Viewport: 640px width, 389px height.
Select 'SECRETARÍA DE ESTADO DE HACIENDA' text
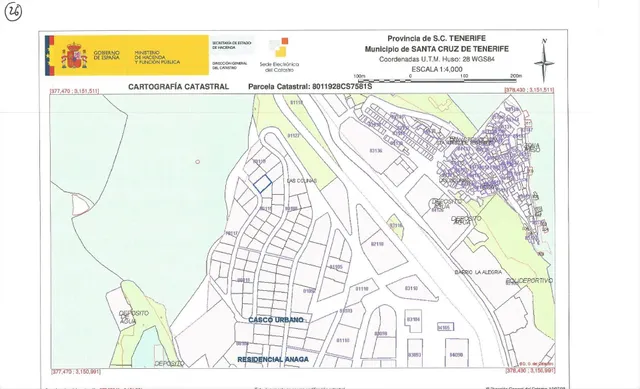(231, 45)
